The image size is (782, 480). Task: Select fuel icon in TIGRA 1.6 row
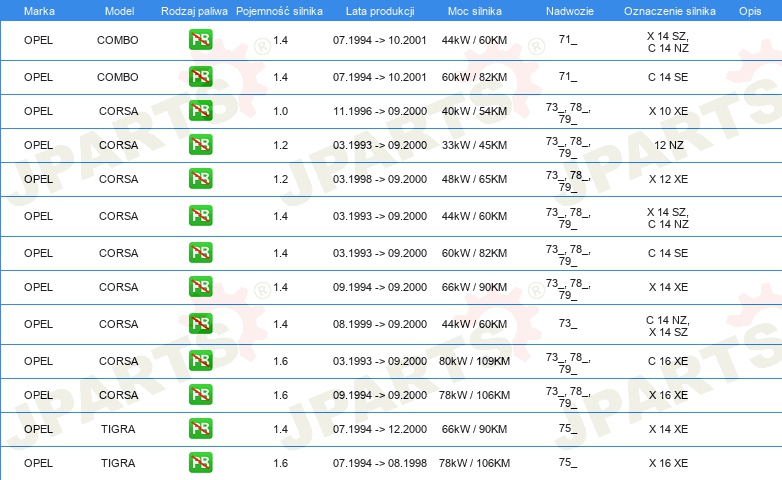tap(200, 462)
